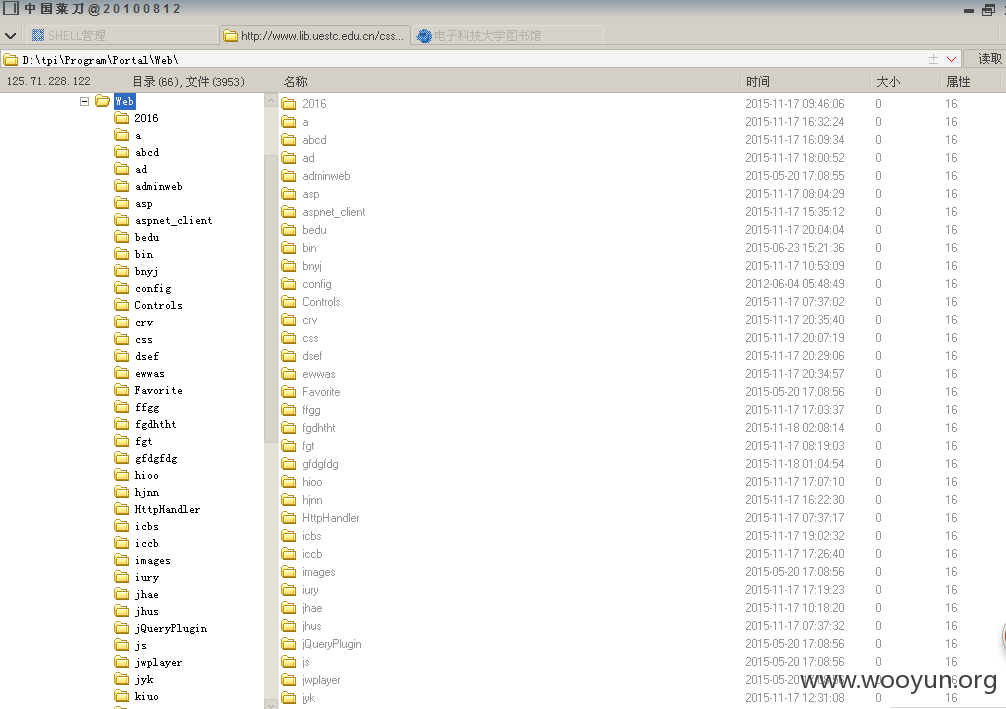Select the gfdgfdg folder in tree

(156, 458)
